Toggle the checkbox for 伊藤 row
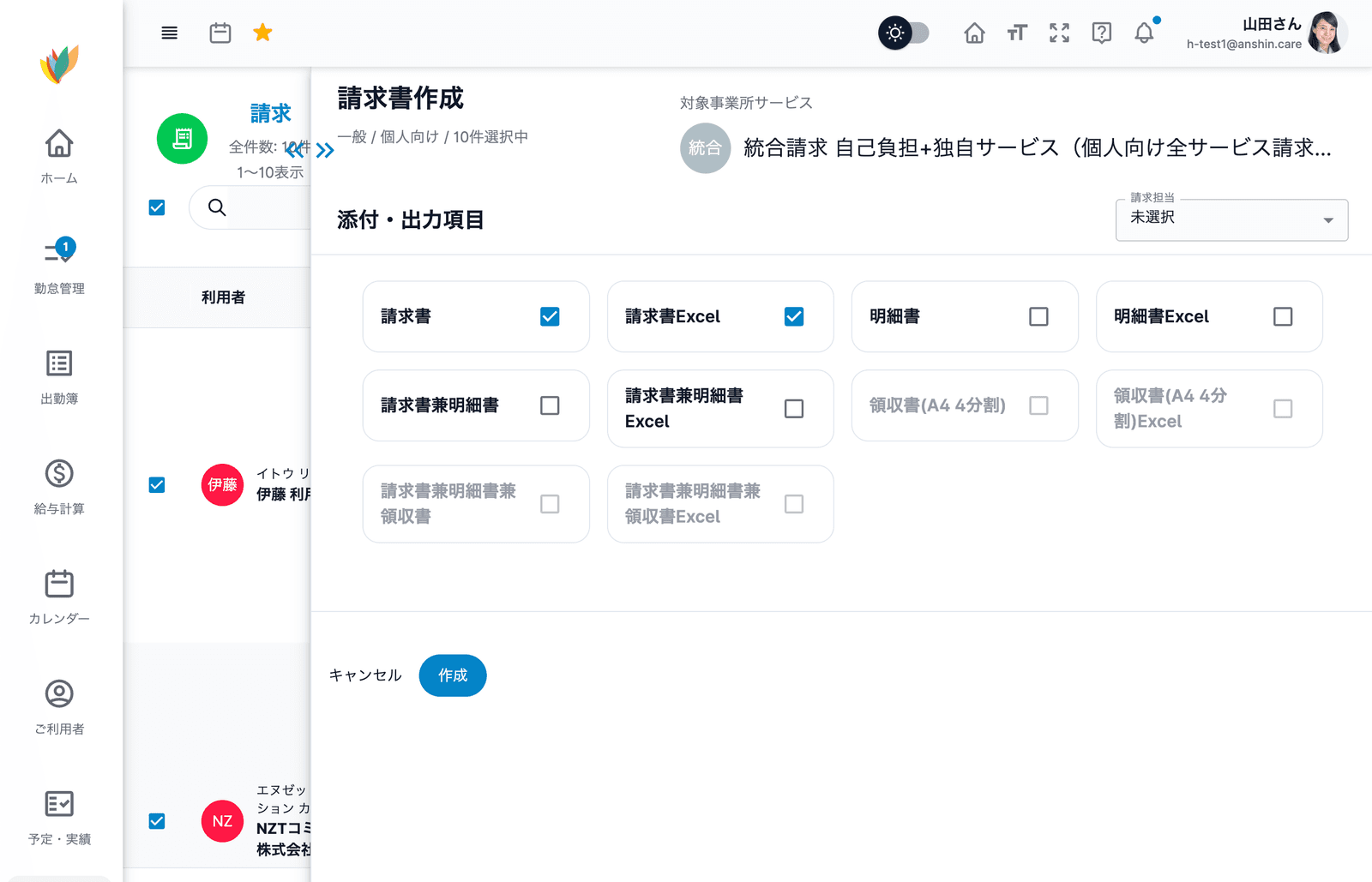 (157, 485)
